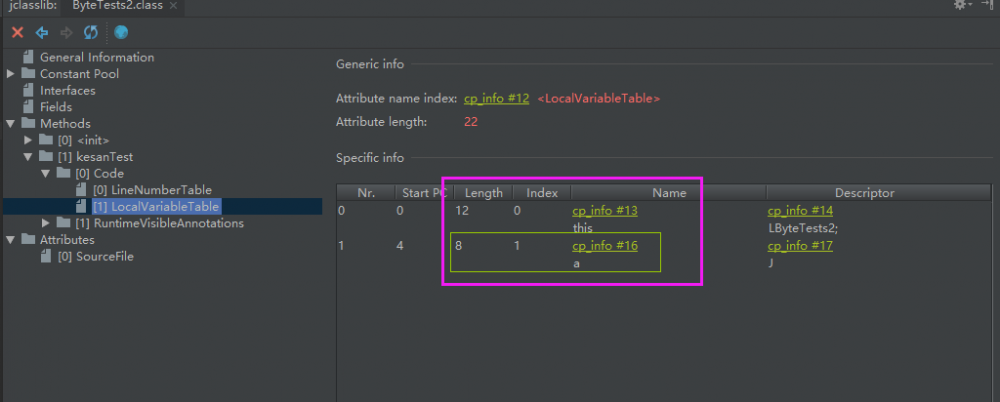Open the cp_info #14 descriptor link

(800, 211)
